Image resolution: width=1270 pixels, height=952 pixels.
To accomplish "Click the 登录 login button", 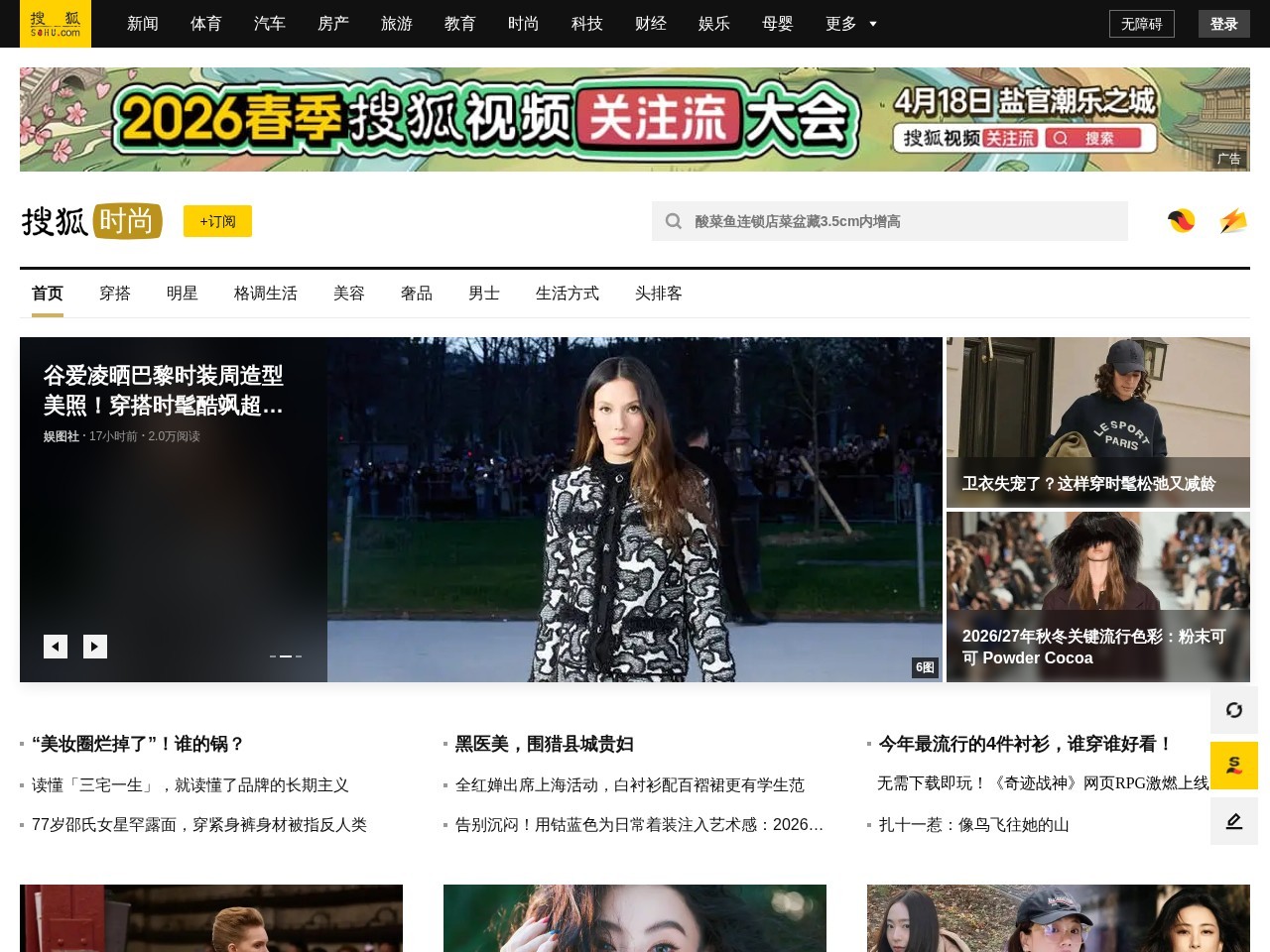I will (1223, 24).
